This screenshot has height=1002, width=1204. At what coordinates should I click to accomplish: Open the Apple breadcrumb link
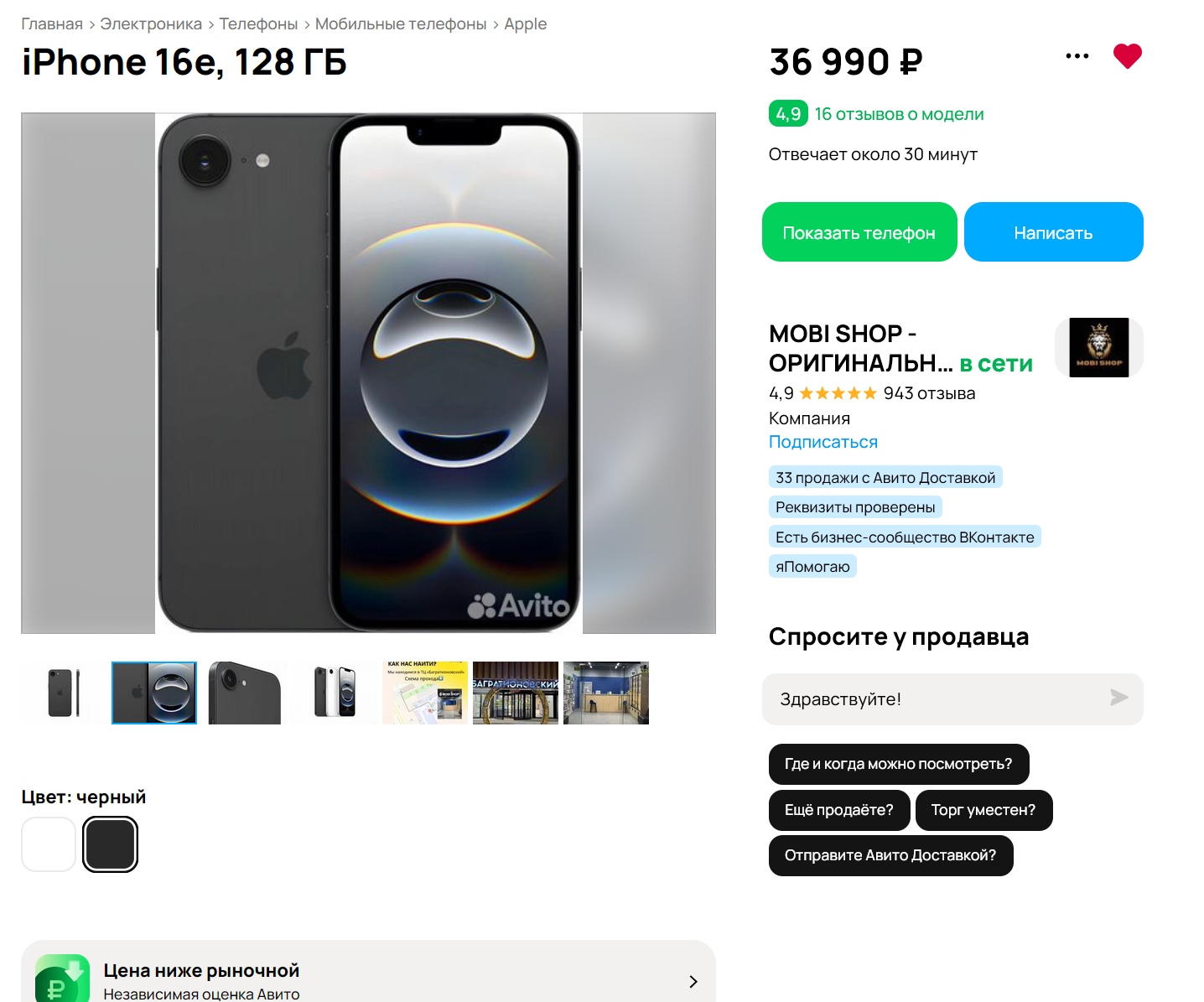tap(526, 24)
